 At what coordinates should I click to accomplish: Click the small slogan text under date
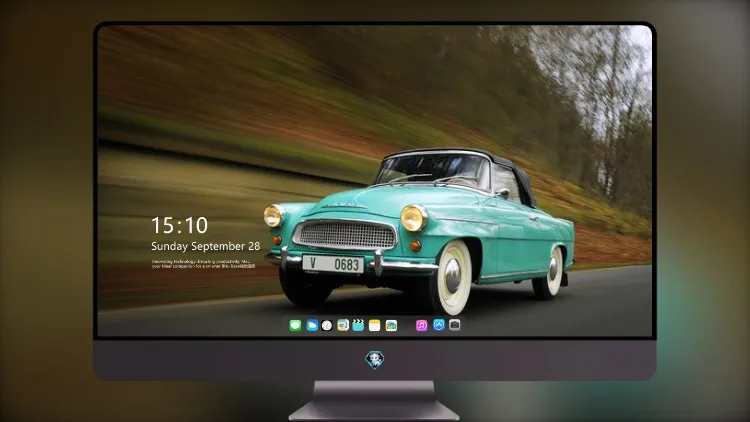(203, 264)
